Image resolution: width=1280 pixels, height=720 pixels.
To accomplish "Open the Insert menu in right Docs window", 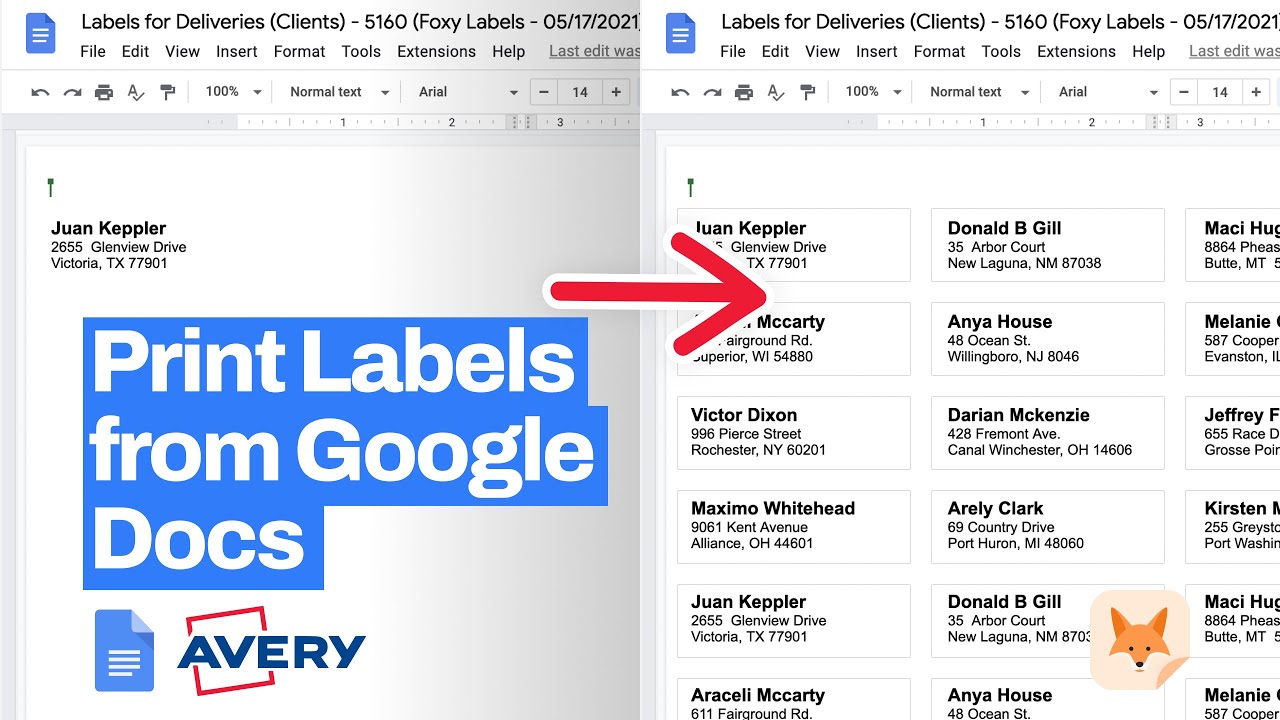I will coord(877,51).
